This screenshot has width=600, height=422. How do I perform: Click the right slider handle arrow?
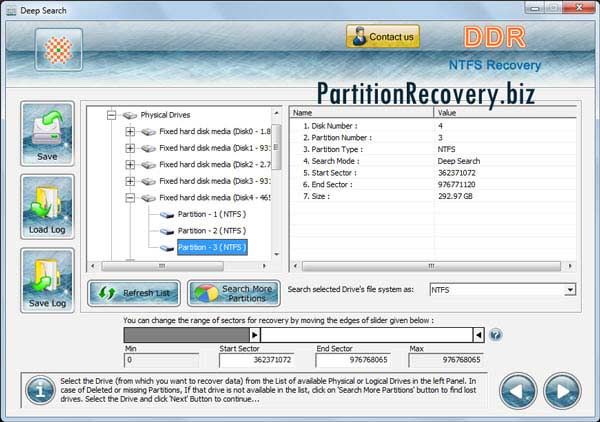pos(479,335)
